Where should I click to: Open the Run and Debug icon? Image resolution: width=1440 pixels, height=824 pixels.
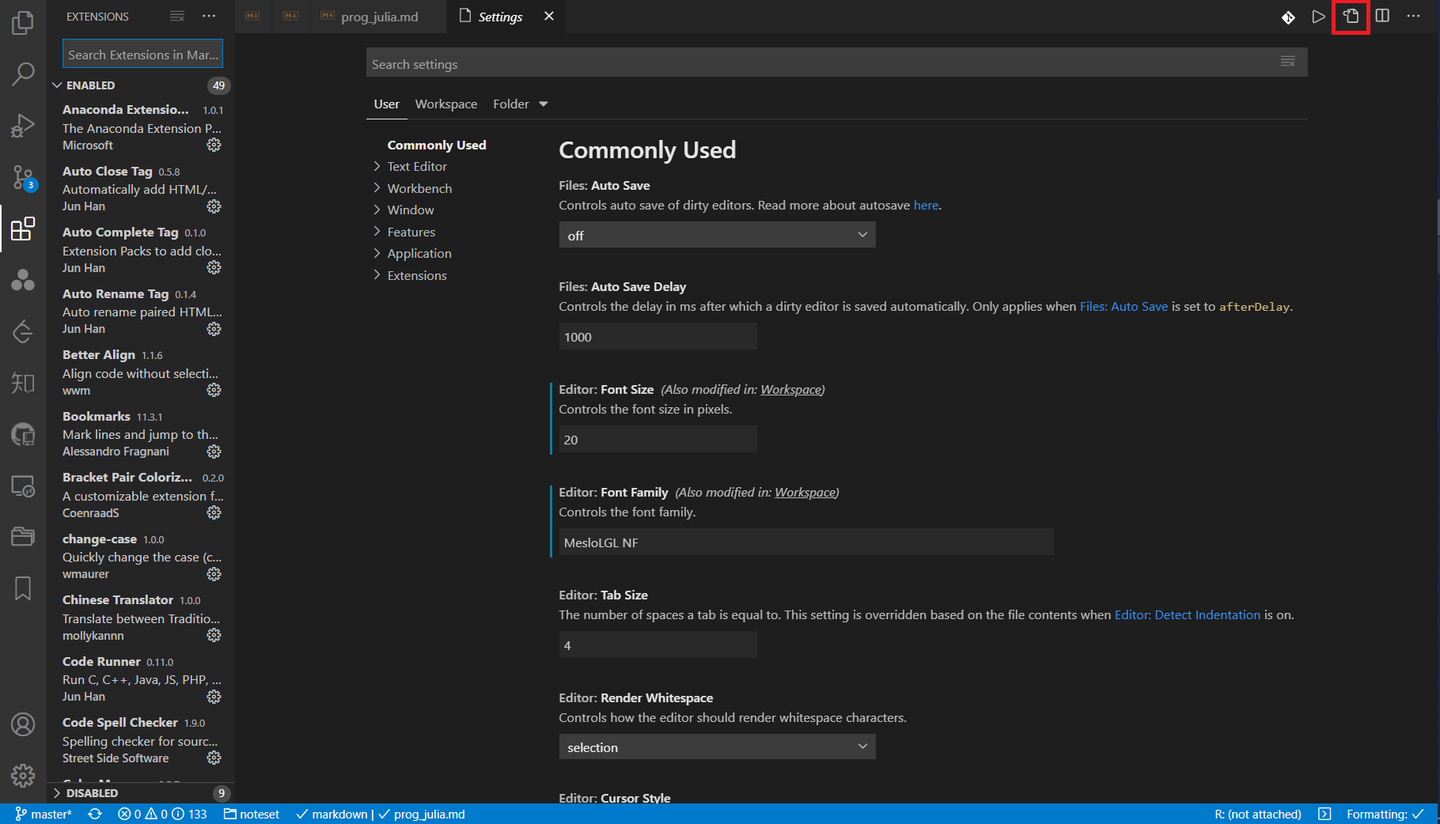click(x=23, y=125)
